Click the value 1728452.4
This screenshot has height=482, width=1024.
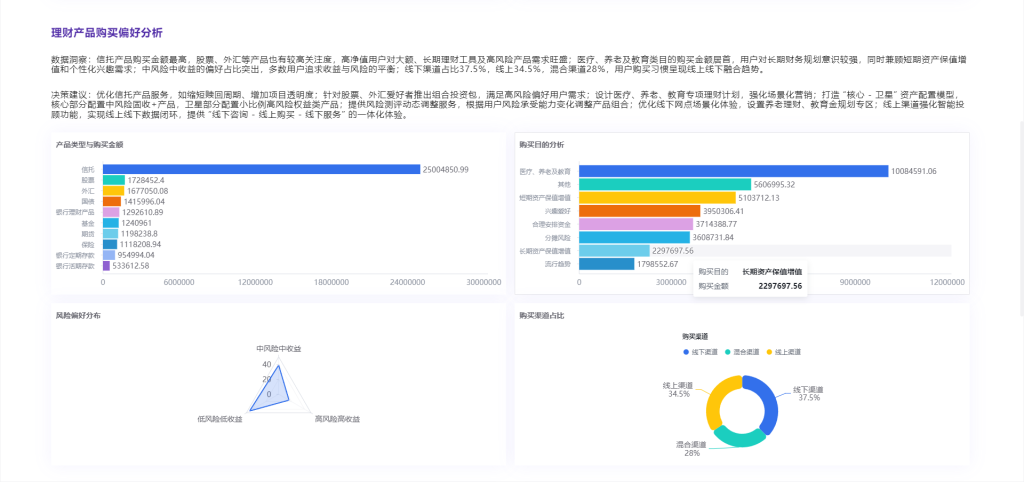(146, 180)
